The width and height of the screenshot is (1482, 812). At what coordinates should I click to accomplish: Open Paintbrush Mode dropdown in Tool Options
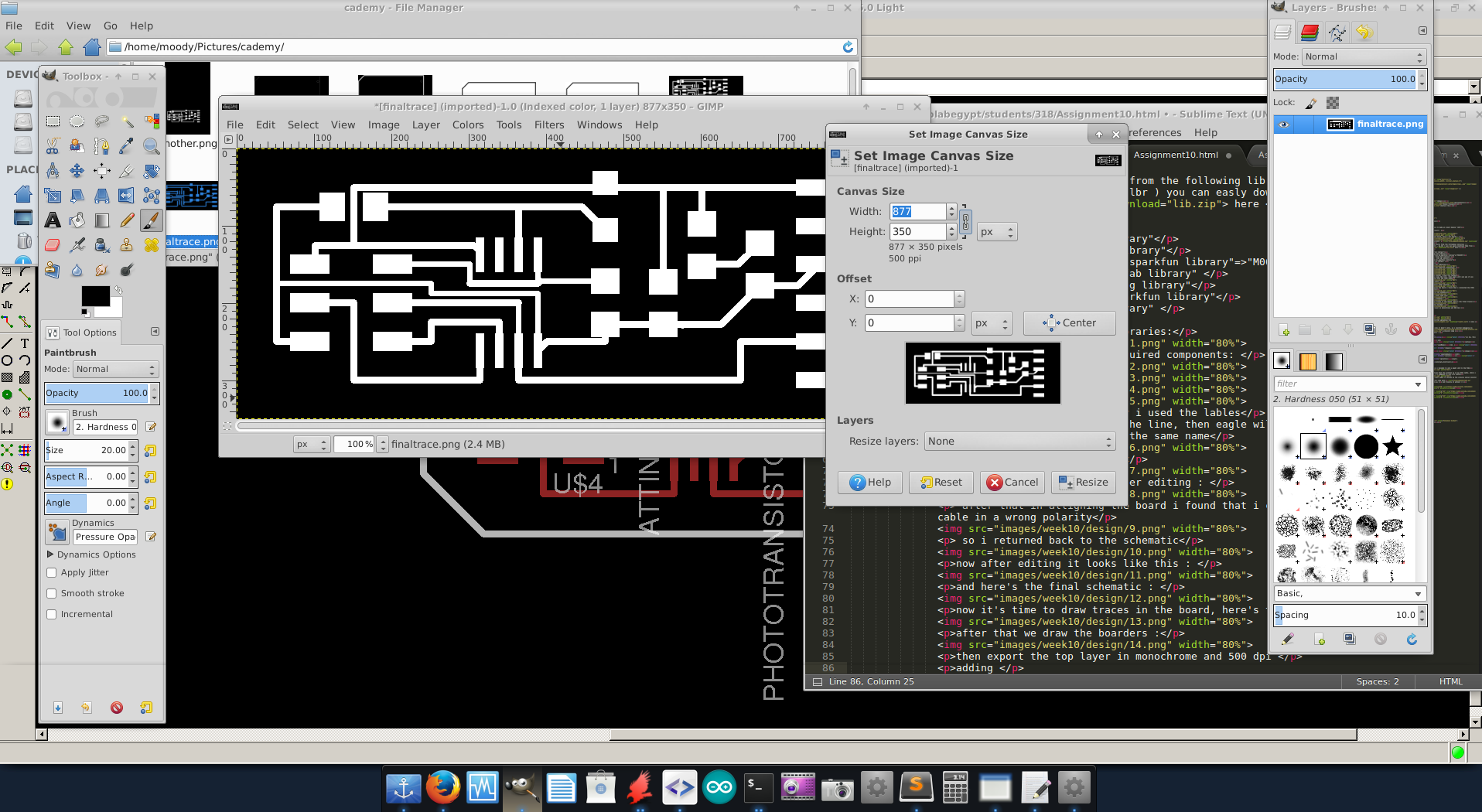(115, 370)
